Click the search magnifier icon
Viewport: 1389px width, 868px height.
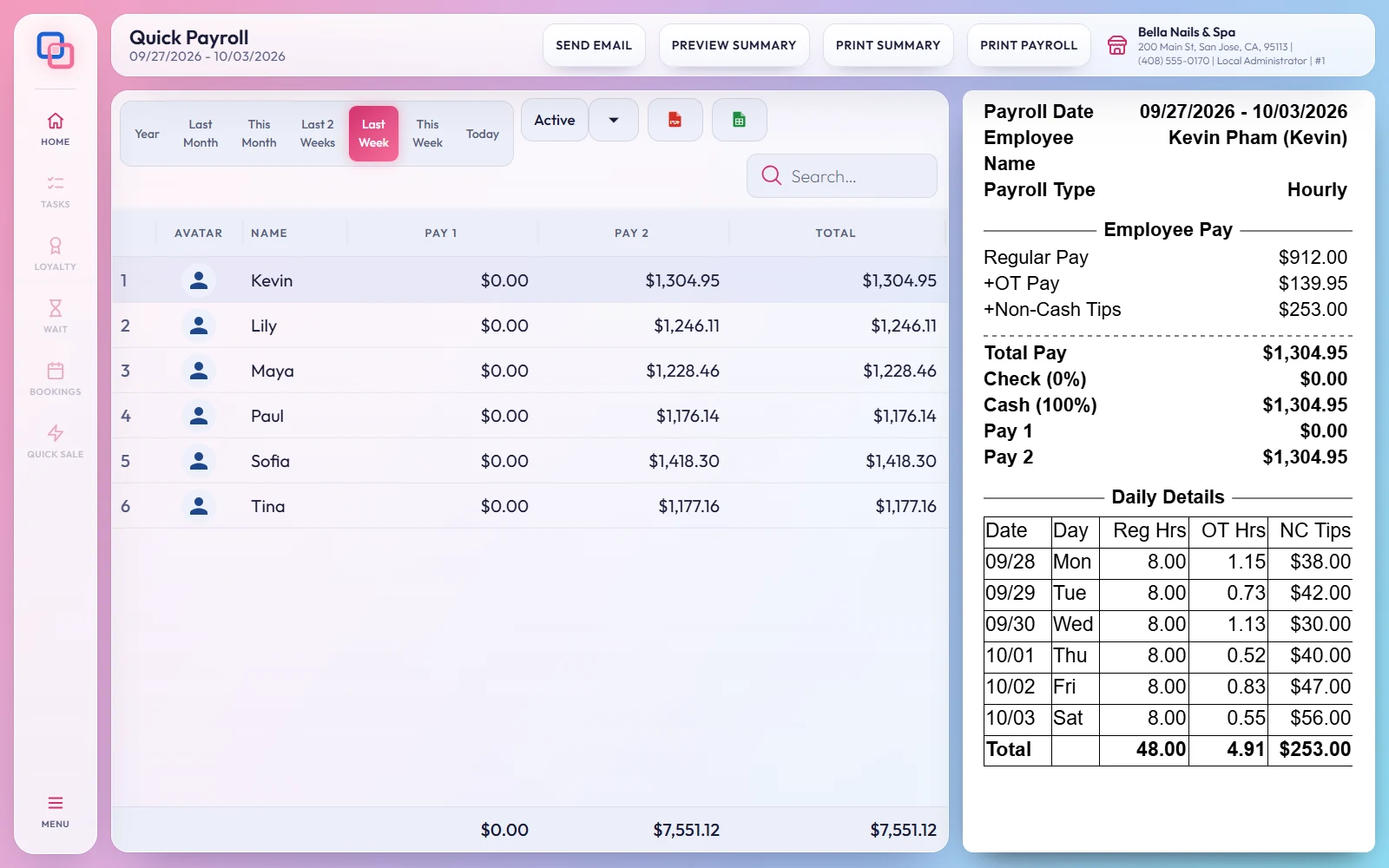tap(771, 175)
